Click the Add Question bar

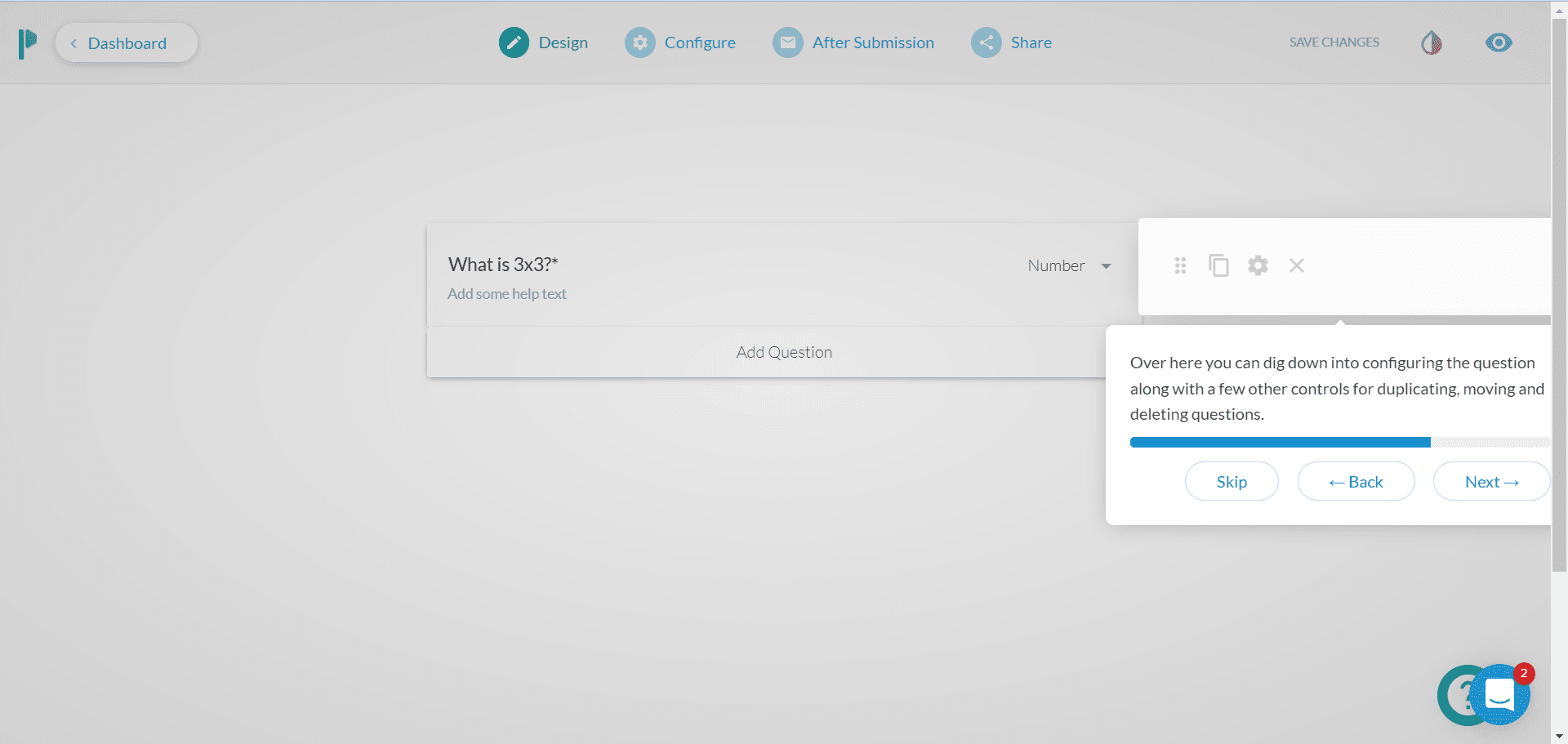(784, 352)
